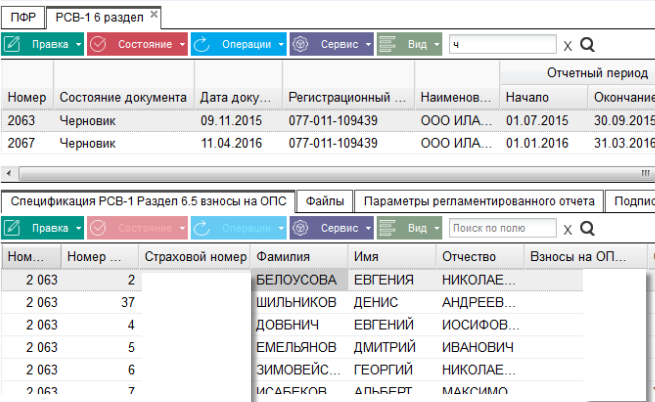This screenshot has height=402, width=655.
Task: Click the upper Правка button label
Action: click(x=50, y=44)
